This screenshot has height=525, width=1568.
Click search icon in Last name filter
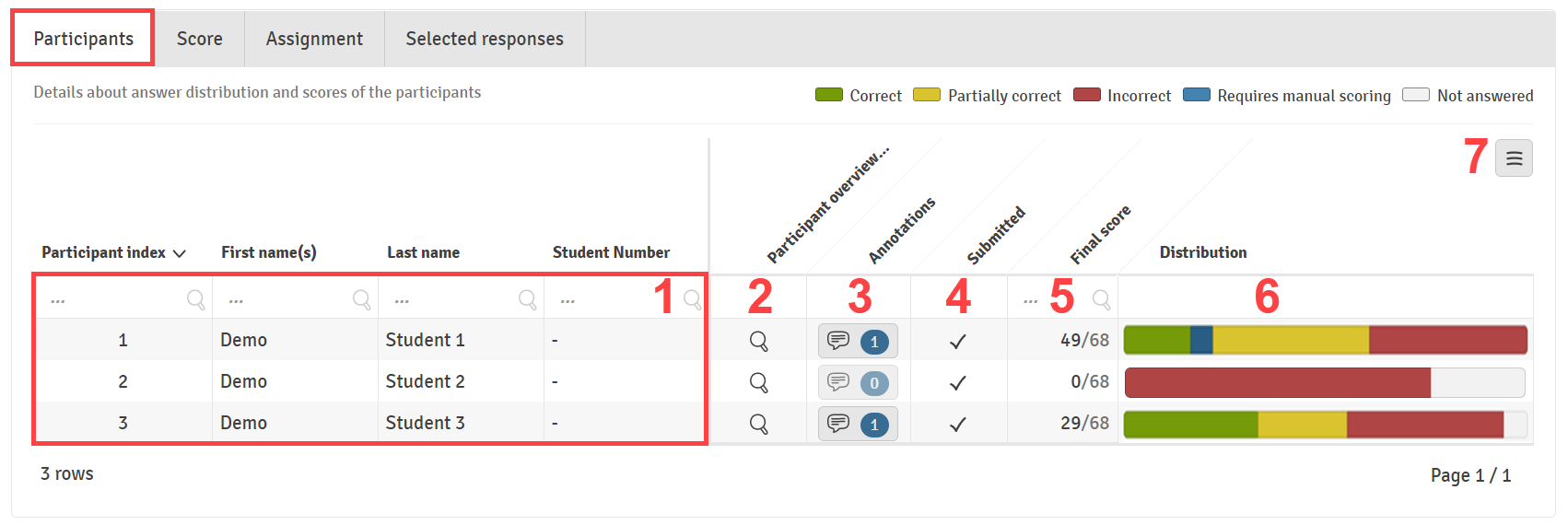527,298
